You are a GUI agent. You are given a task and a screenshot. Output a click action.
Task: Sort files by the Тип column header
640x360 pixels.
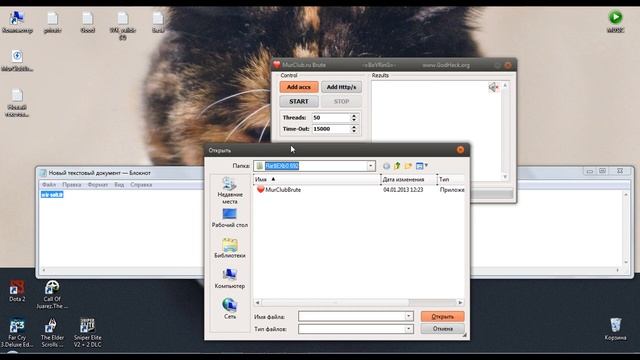450,179
